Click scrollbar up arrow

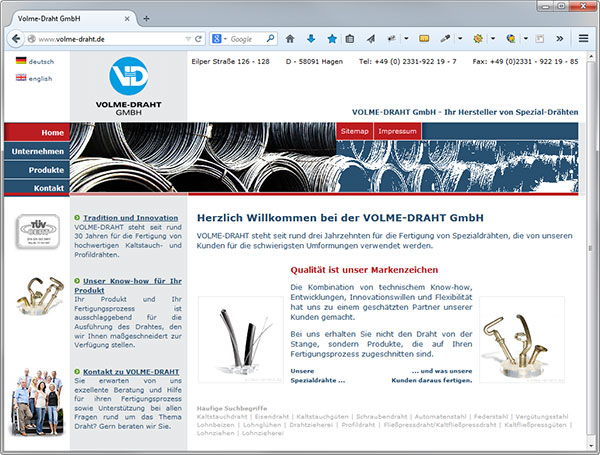[590, 56]
